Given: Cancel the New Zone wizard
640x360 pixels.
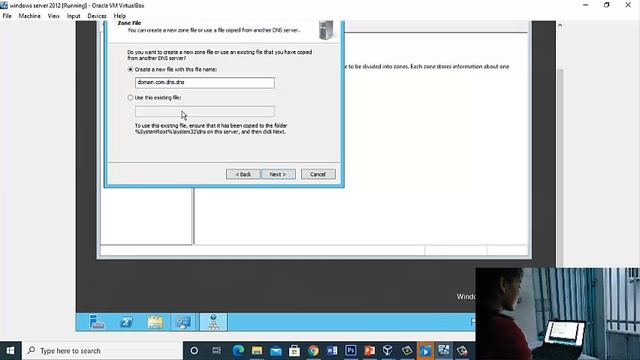Looking at the screenshot, I should [x=318, y=174].
